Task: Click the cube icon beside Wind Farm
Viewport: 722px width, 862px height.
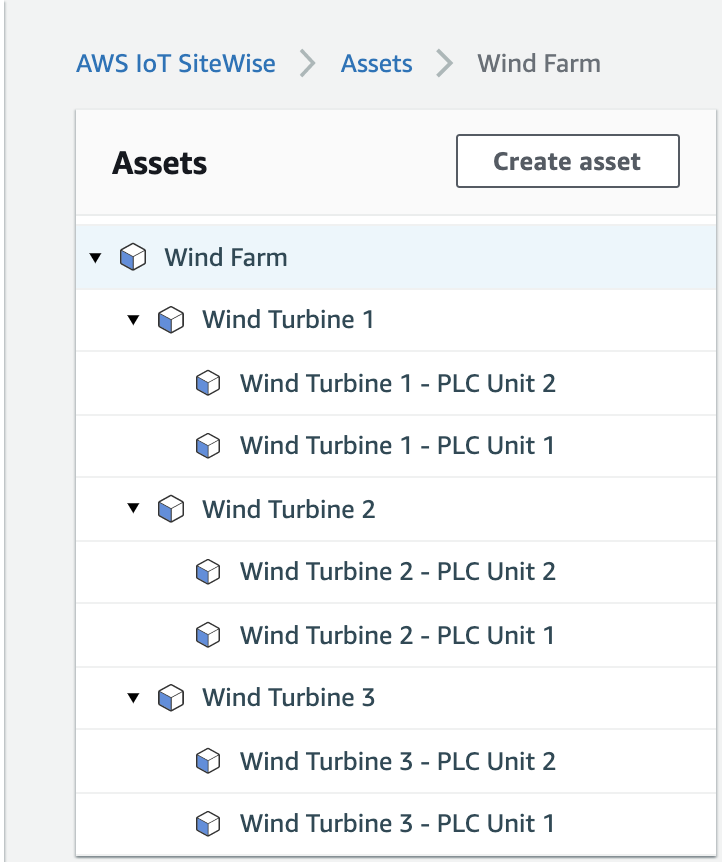Action: (x=133, y=258)
